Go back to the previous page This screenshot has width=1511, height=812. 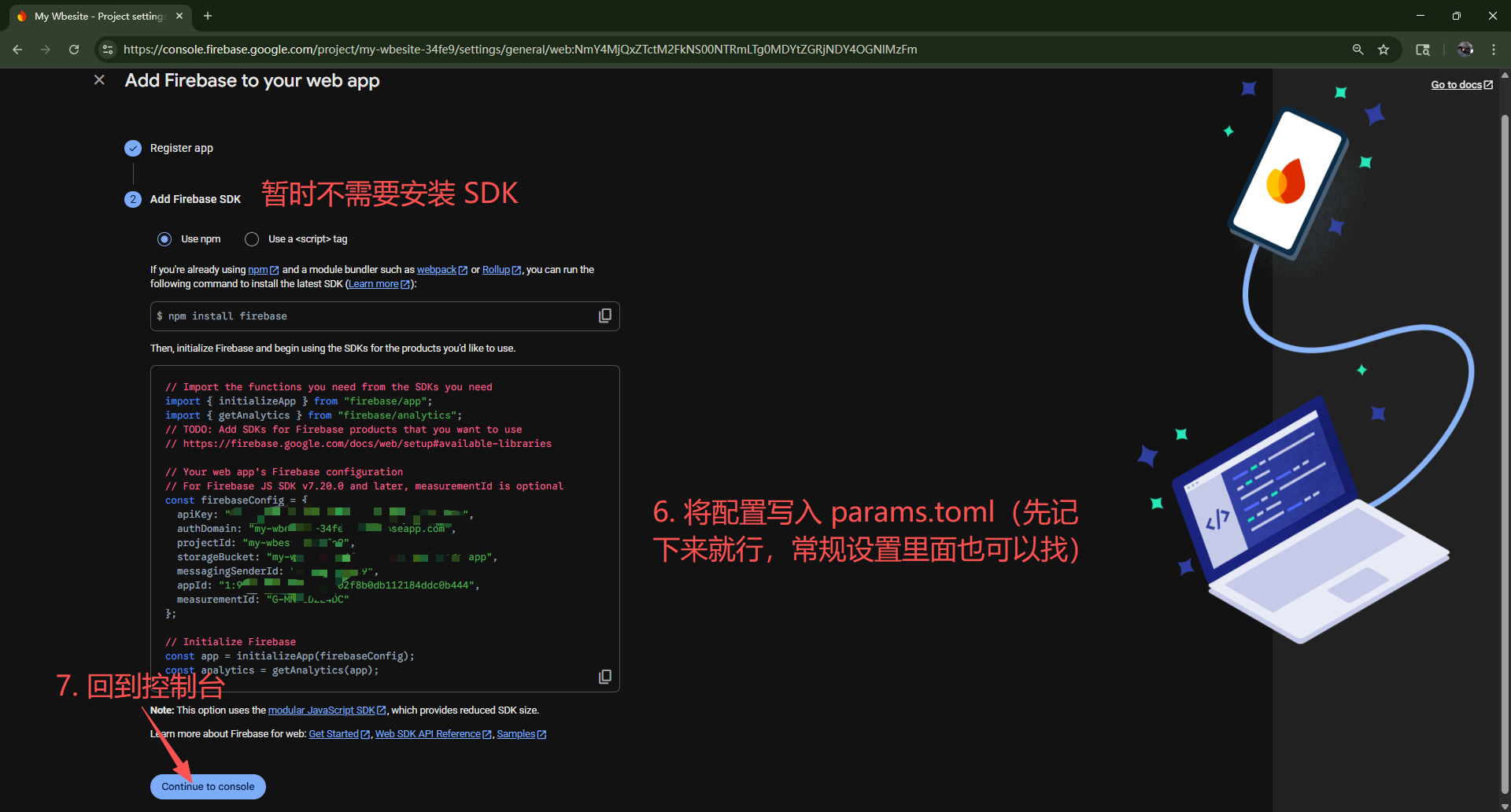17,50
